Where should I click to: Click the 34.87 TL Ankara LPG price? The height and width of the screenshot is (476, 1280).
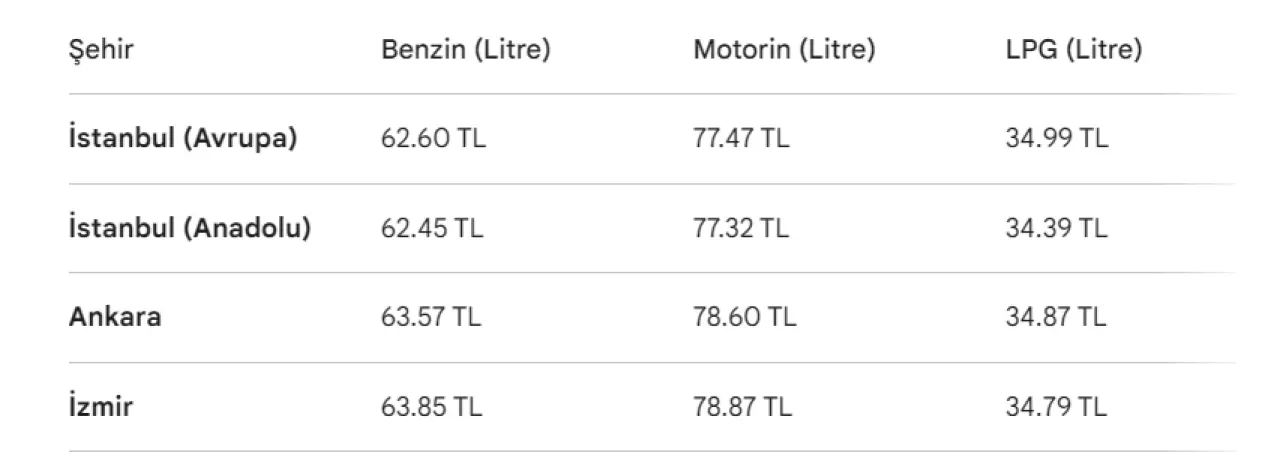point(1056,317)
